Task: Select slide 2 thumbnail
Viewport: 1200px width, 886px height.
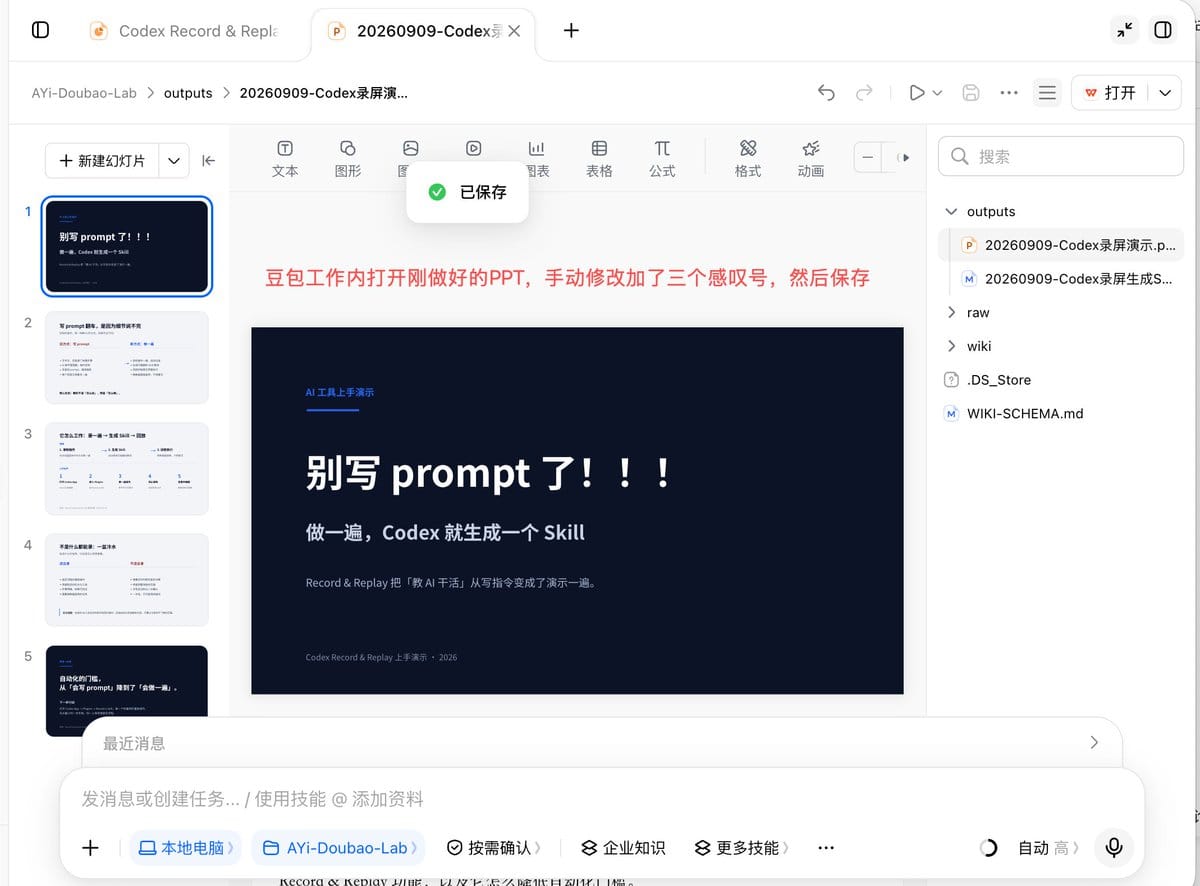Action: 127,357
